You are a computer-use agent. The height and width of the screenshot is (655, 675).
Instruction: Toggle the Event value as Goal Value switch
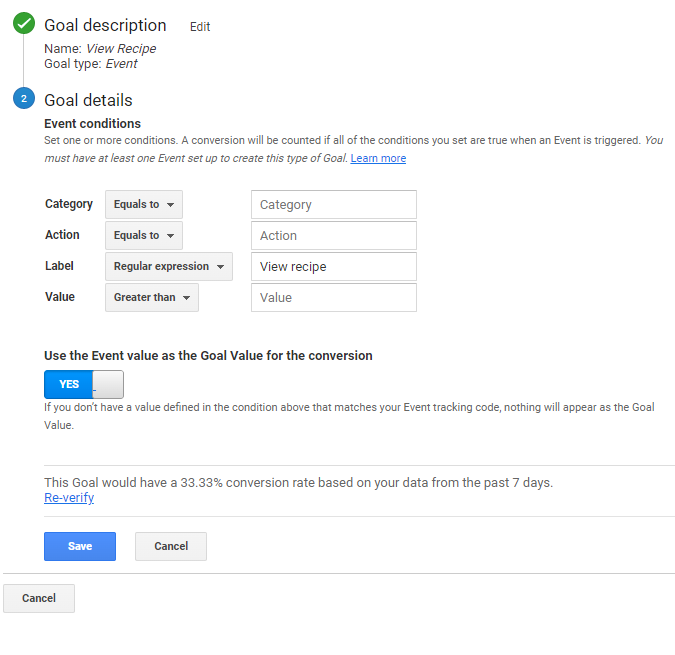[x=84, y=384]
